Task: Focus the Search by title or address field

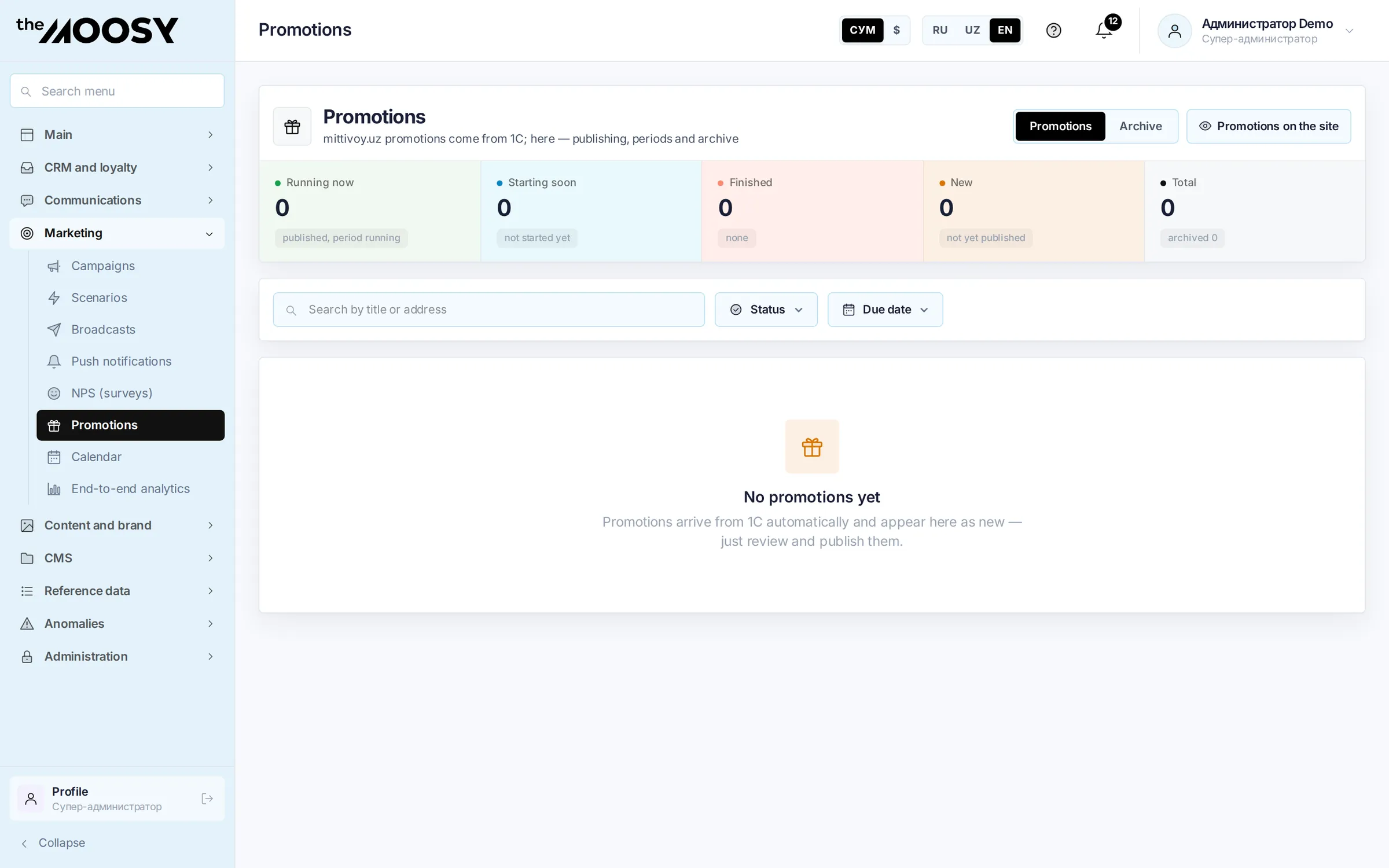Action: [488, 310]
